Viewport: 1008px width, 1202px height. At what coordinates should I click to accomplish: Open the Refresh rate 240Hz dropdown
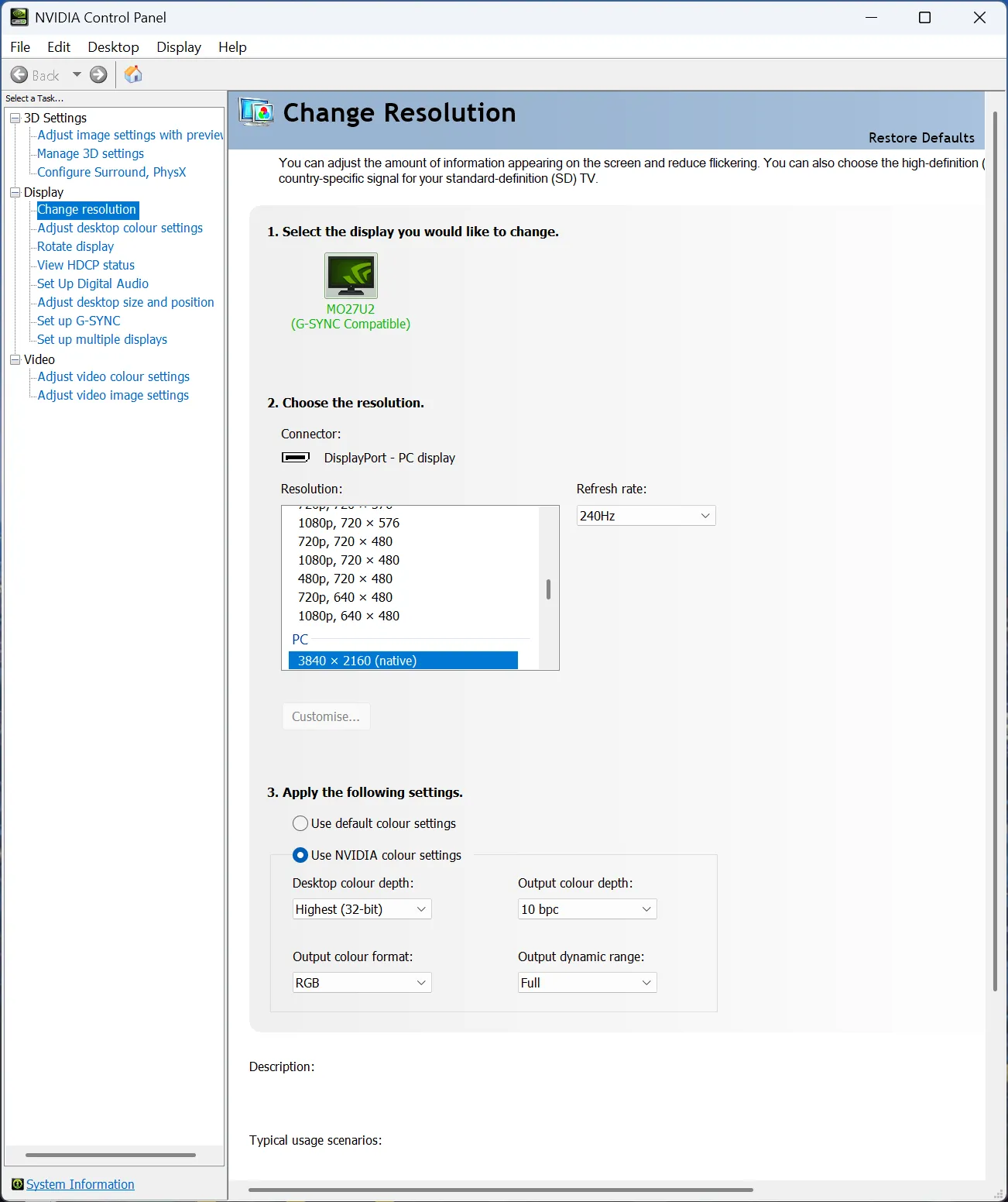point(646,516)
